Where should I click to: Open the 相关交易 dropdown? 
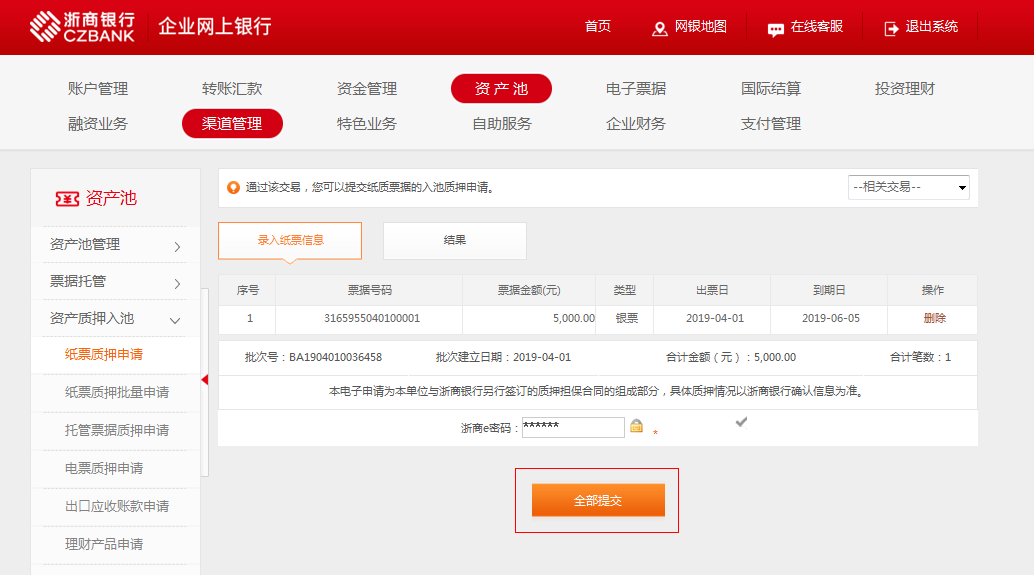(908, 187)
